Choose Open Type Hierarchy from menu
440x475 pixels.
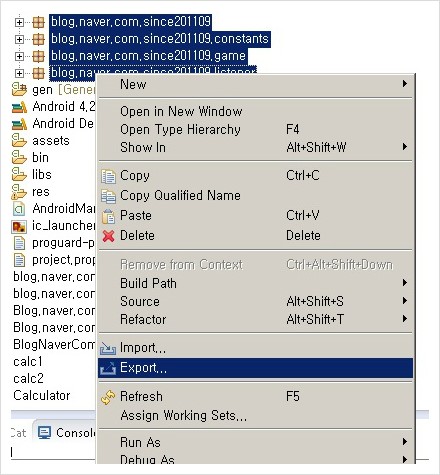(255, 129)
